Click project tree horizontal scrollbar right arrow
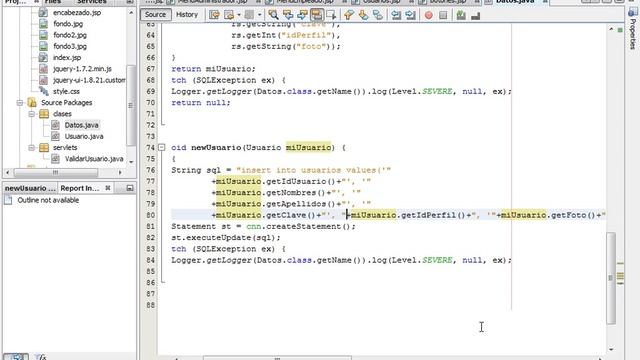This screenshot has width=640, height=360. point(120,172)
